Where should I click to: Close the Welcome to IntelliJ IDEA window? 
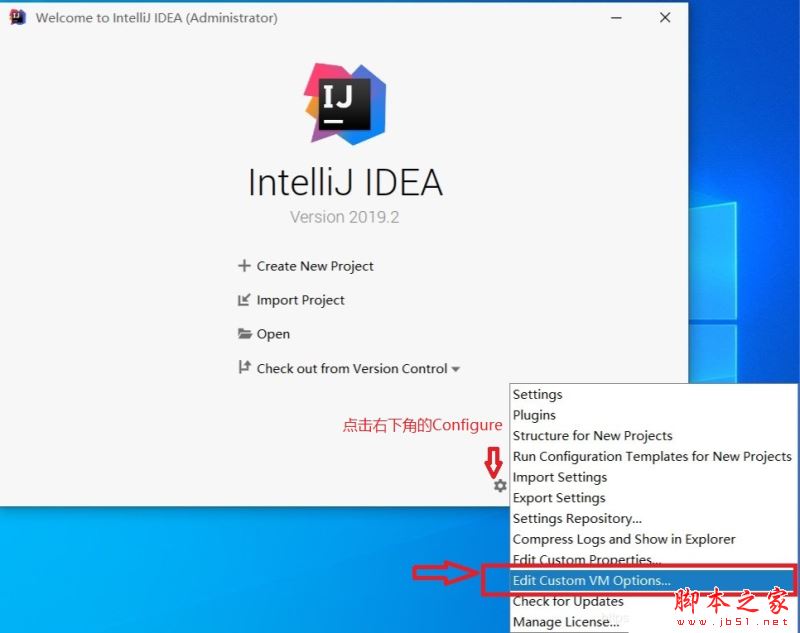pyautogui.click(x=665, y=18)
